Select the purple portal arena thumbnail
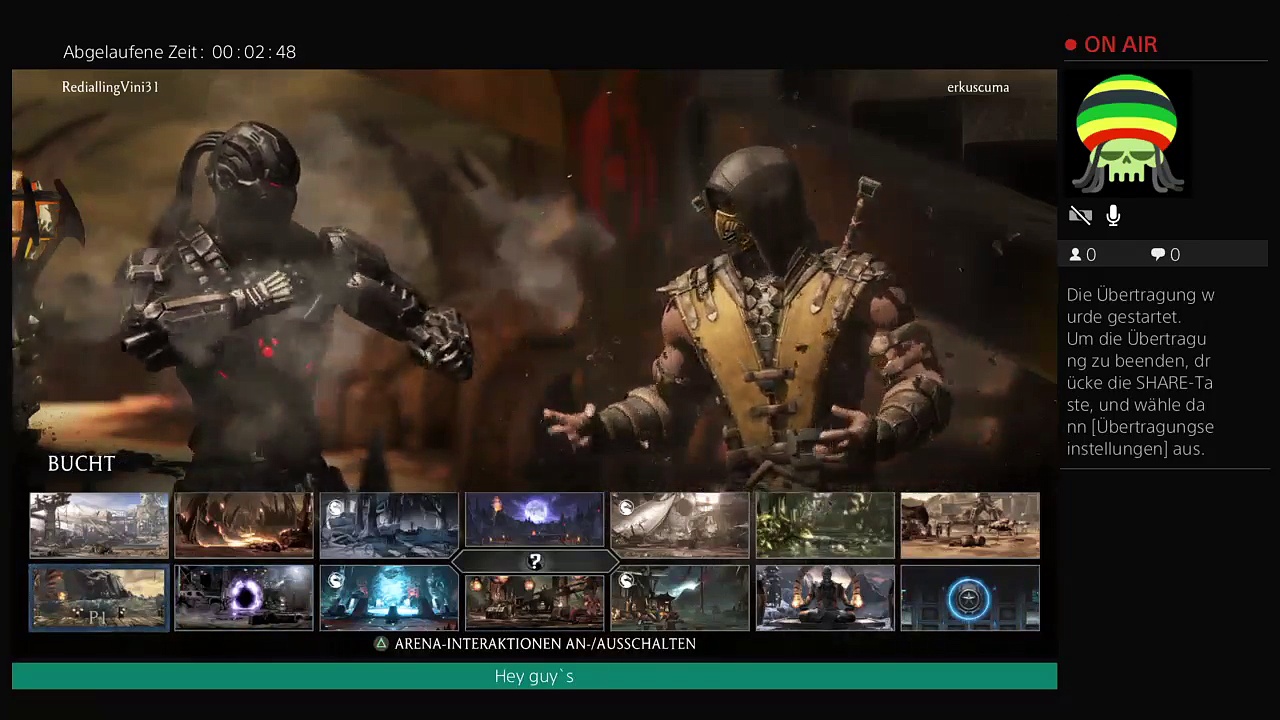This screenshot has height=720, width=1280. click(x=244, y=598)
